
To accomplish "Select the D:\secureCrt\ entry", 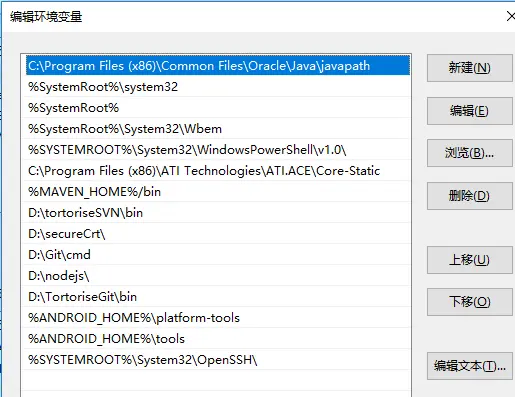I will click(x=218, y=234).
